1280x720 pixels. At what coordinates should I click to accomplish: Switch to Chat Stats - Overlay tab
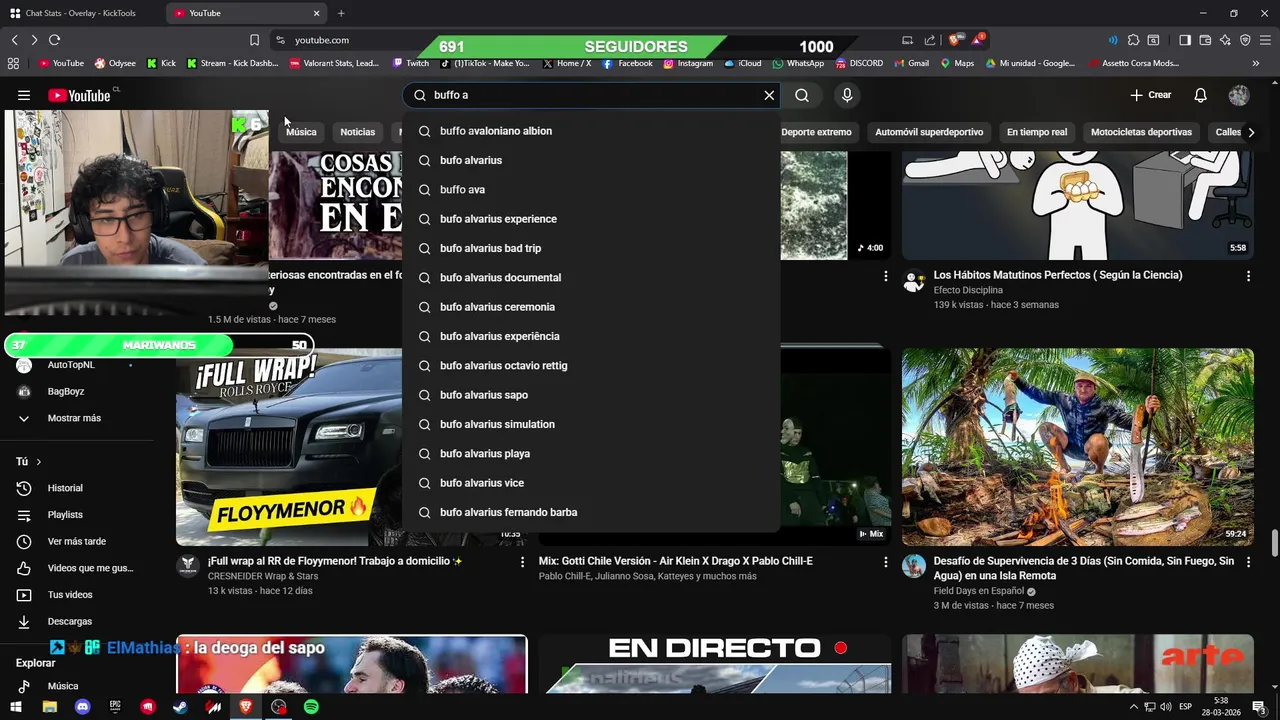click(x=82, y=13)
